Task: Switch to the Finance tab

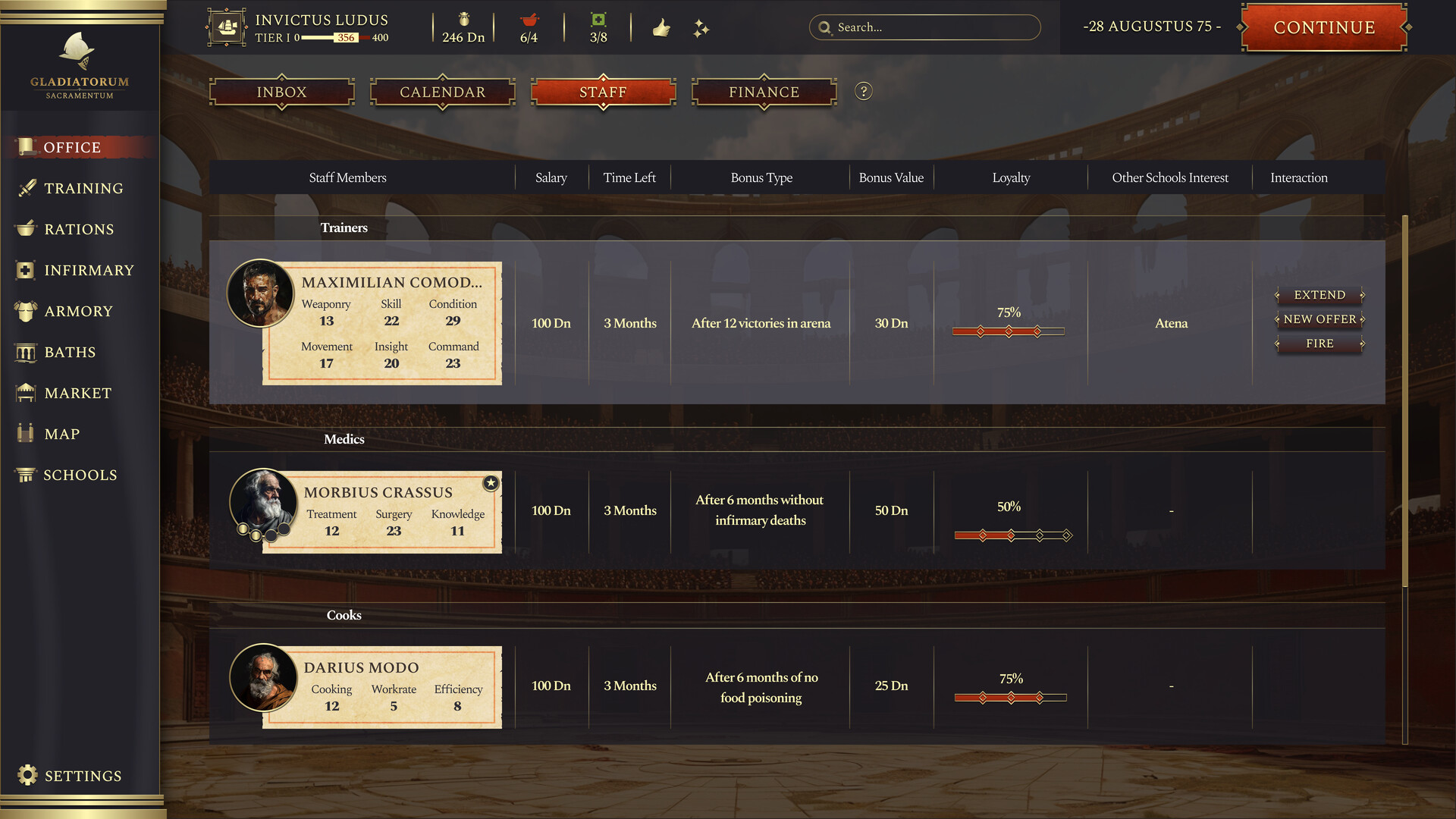Action: click(x=763, y=92)
